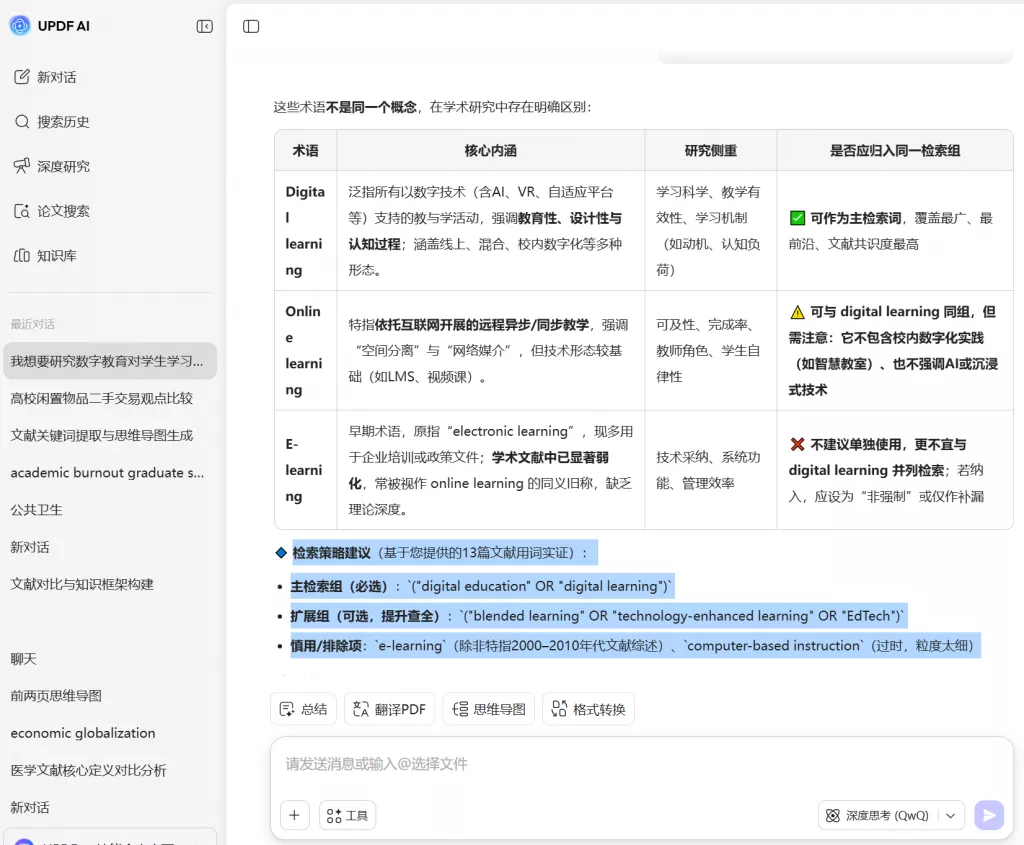The width and height of the screenshot is (1024, 845).
Task: Open 搜索历史 search history
Action: (x=63, y=122)
